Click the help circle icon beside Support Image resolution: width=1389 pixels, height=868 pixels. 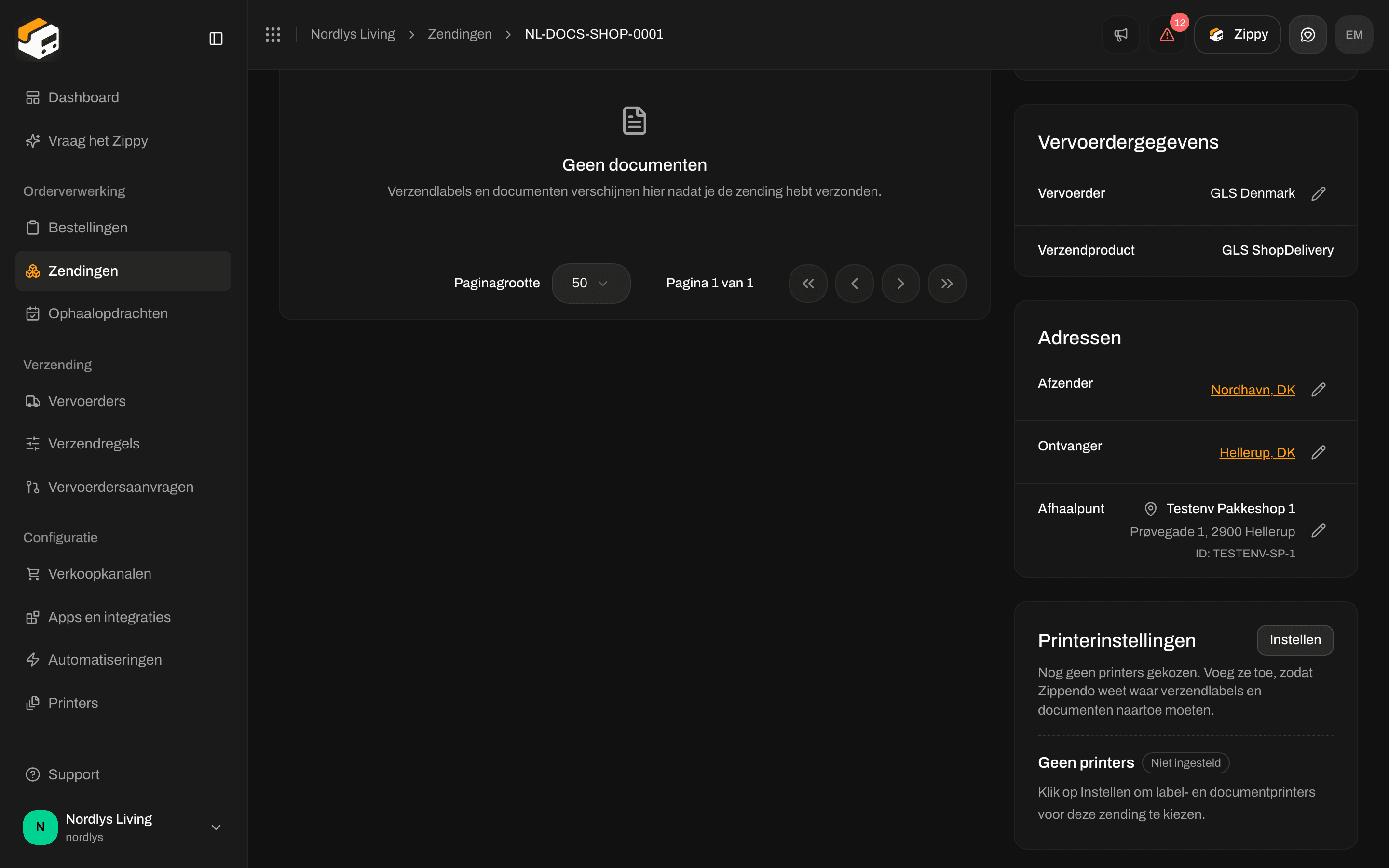(x=33, y=774)
